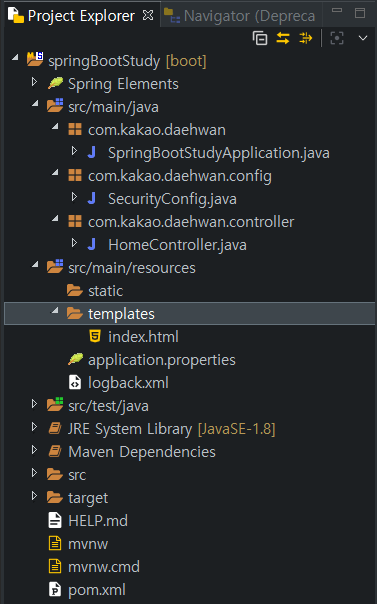Select the pom.xml label
Image resolution: width=377 pixels, height=604 pixels.
pos(97,590)
